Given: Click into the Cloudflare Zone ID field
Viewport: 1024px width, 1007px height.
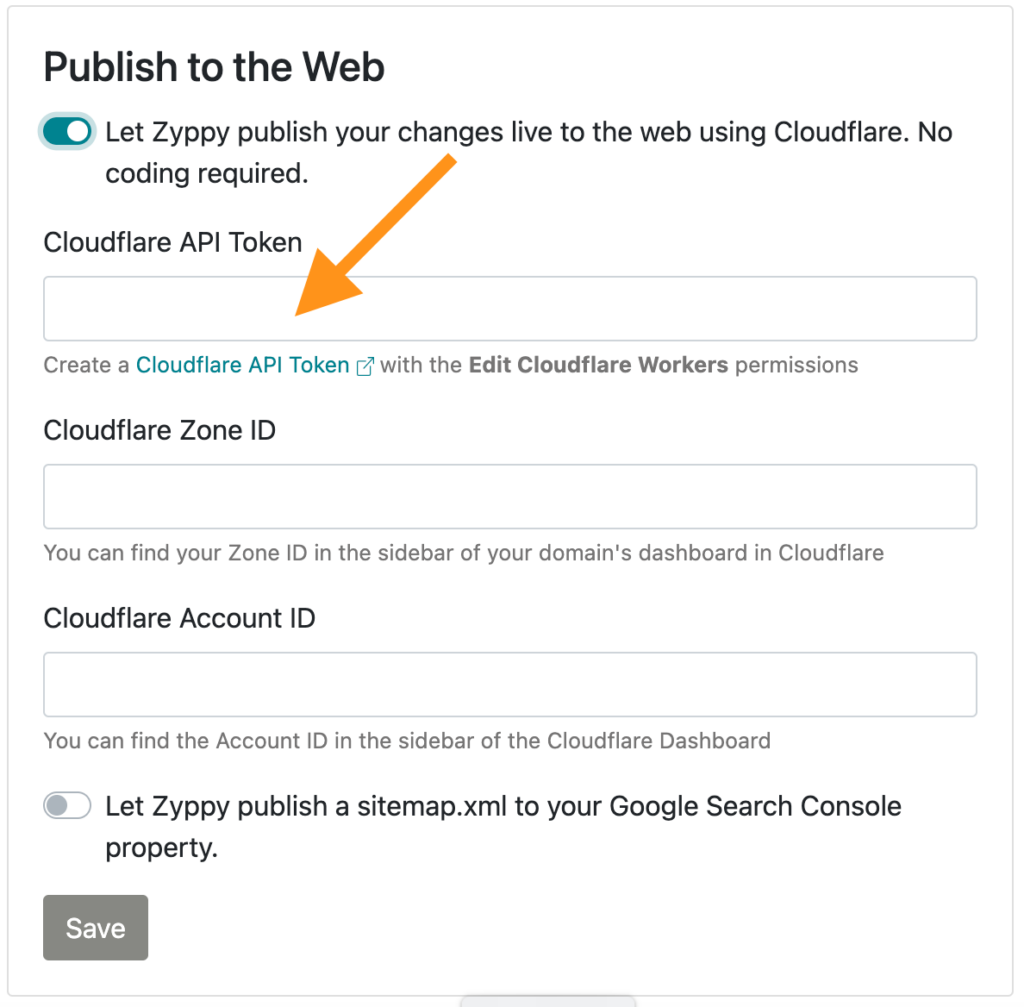Looking at the screenshot, I should pyautogui.click(x=510, y=496).
